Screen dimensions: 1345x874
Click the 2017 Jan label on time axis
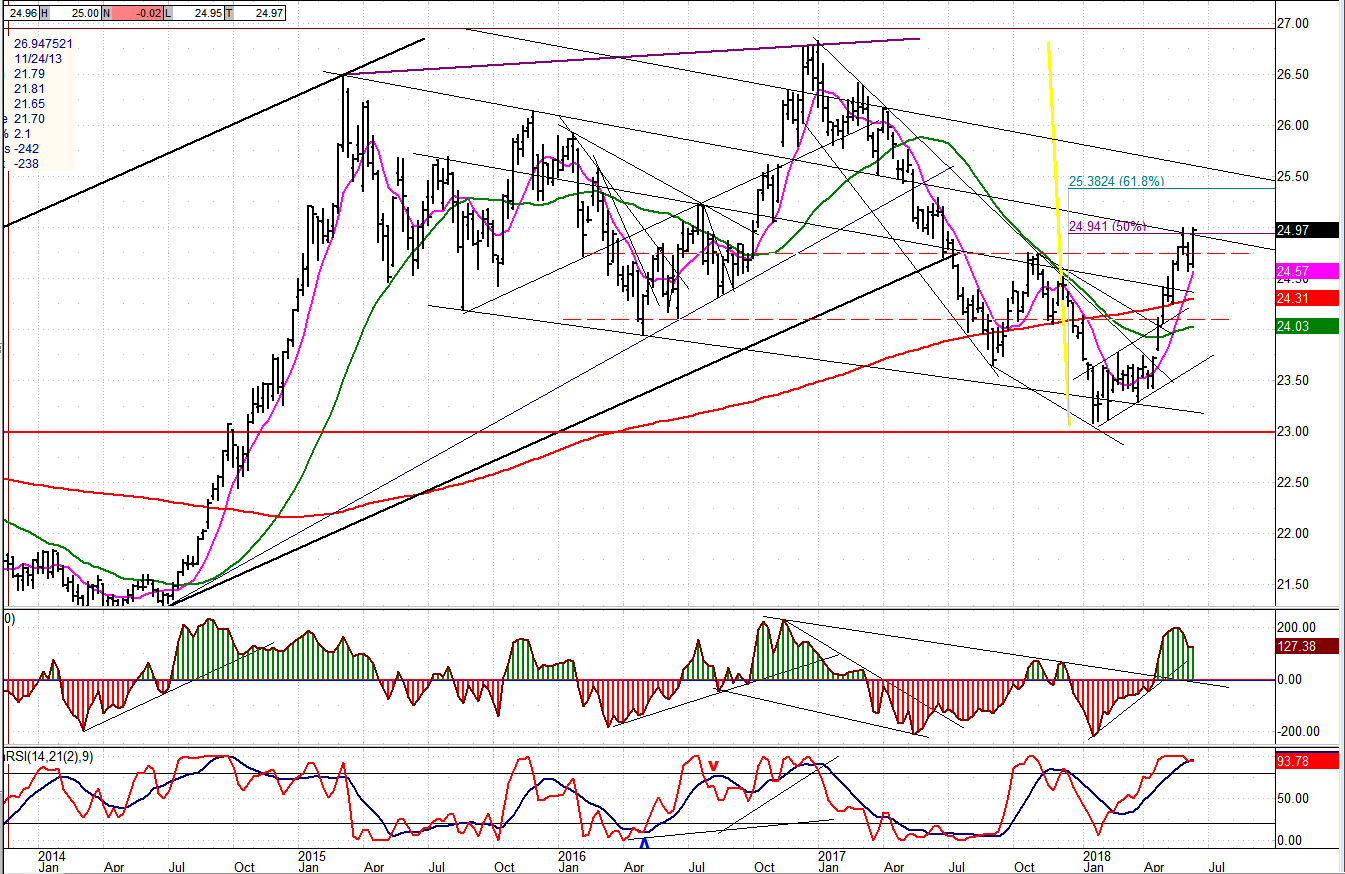click(830, 862)
